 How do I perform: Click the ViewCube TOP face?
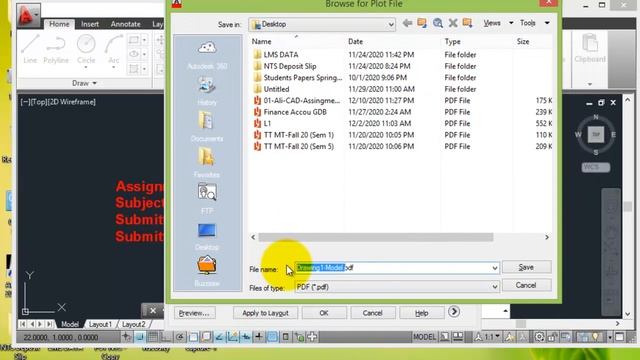596,134
